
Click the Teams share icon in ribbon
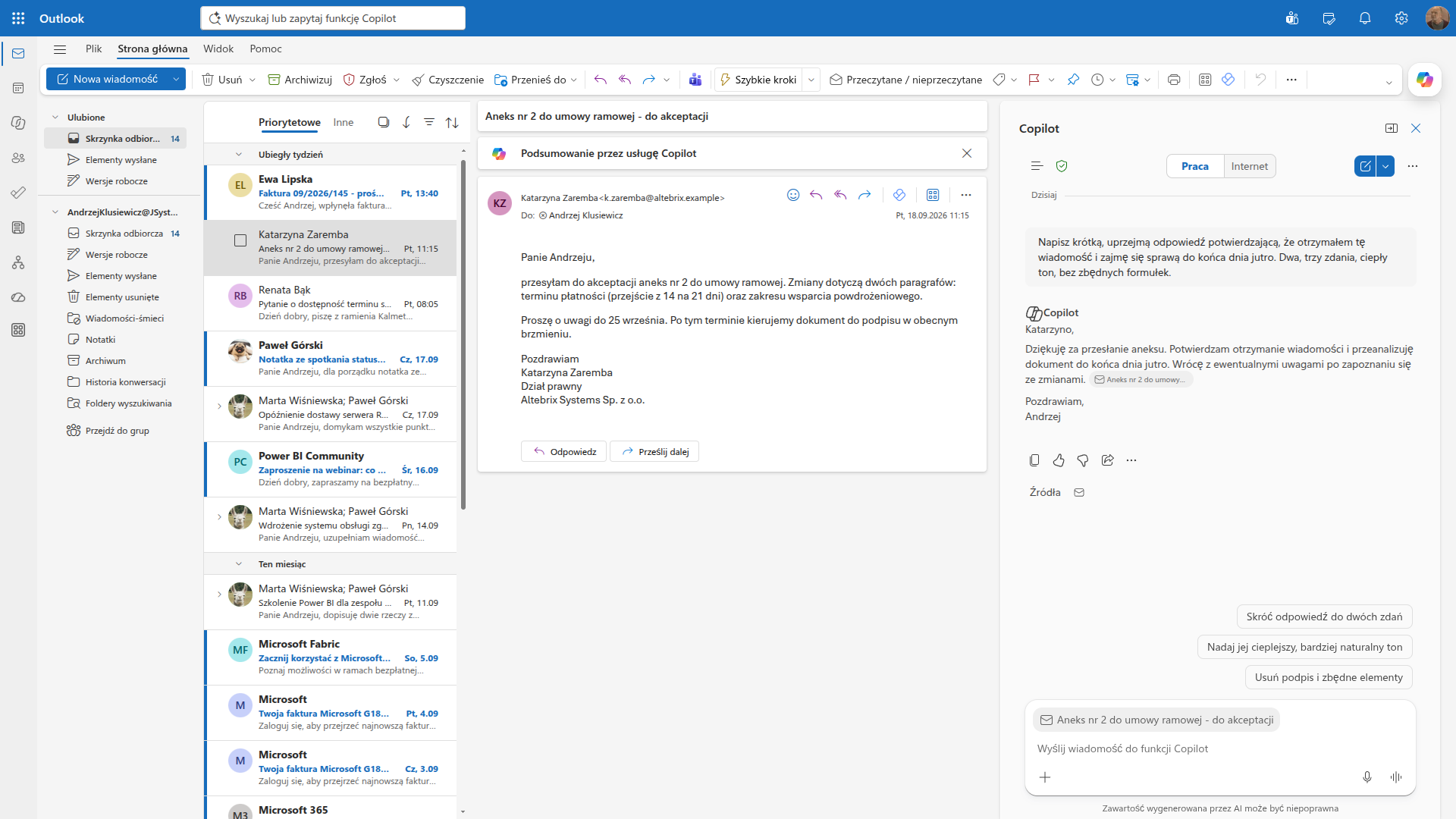[x=695, y=80]
